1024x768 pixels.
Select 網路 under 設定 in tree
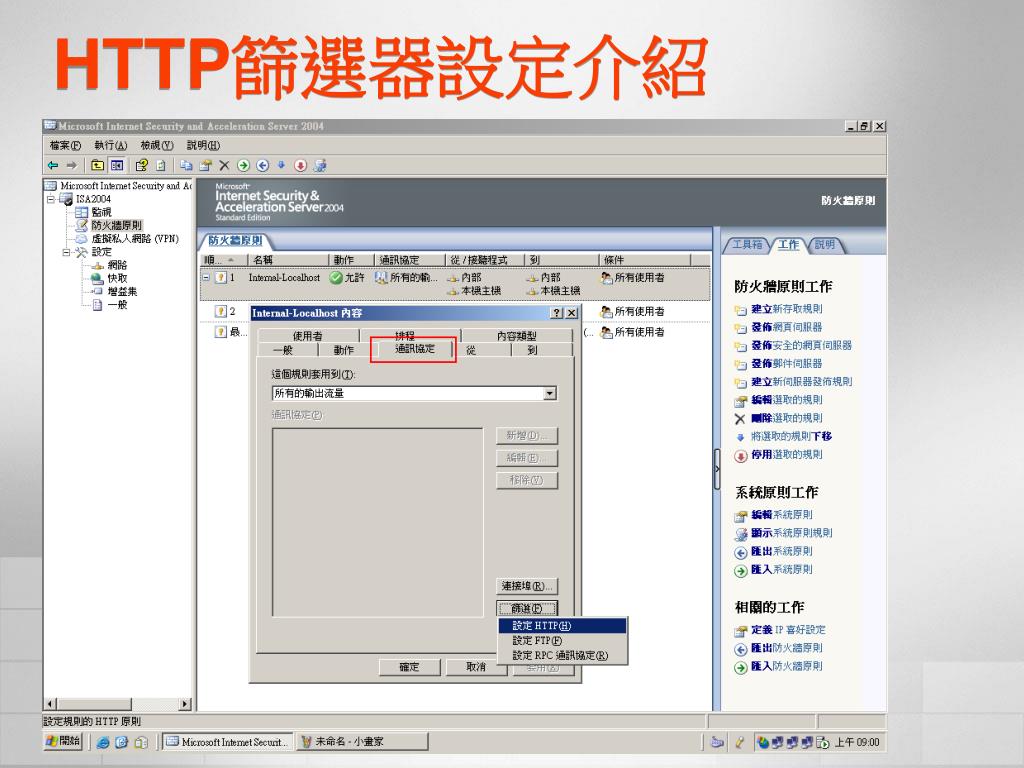tap(118, 265)
